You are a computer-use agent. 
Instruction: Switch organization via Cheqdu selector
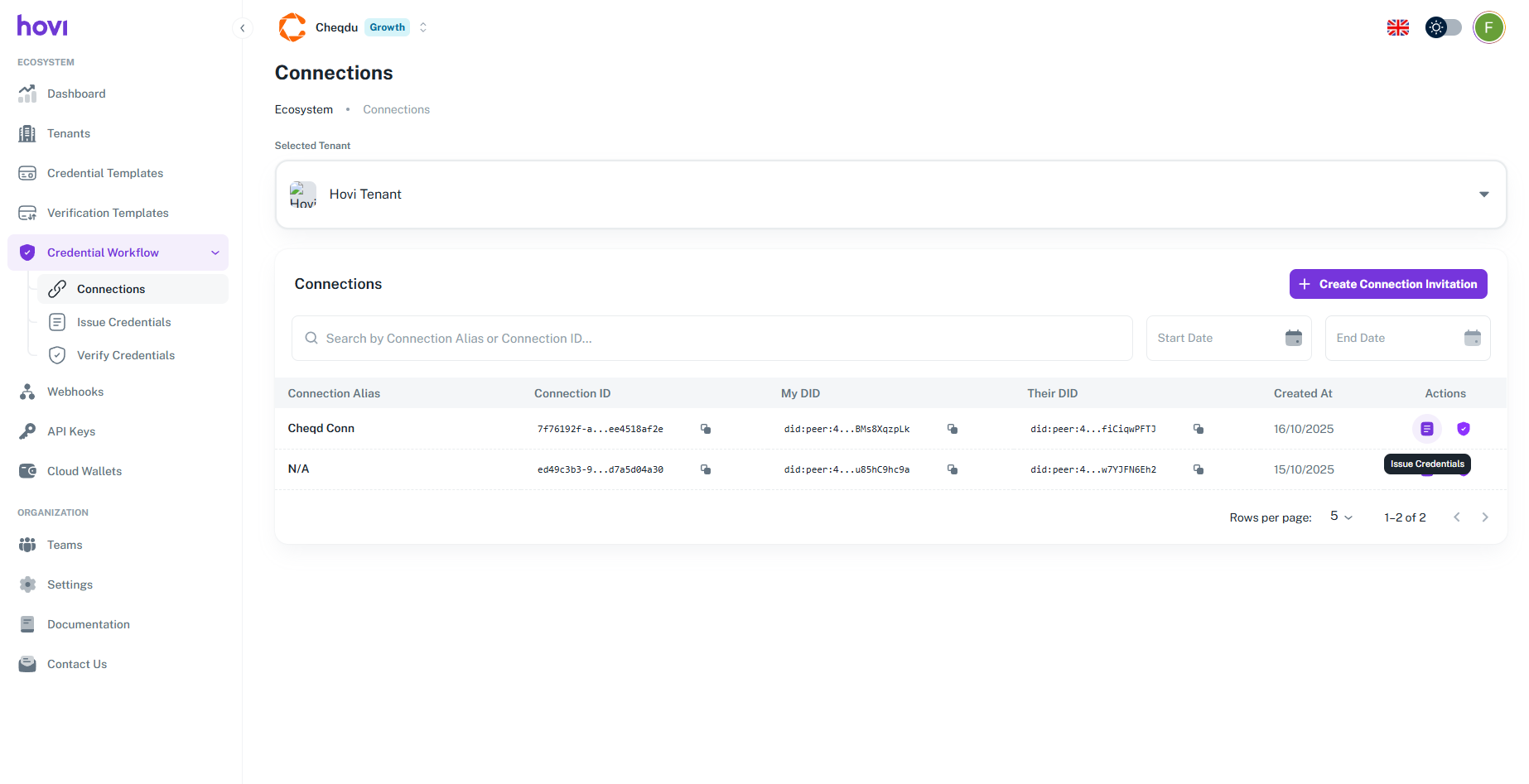coord(423,27)
